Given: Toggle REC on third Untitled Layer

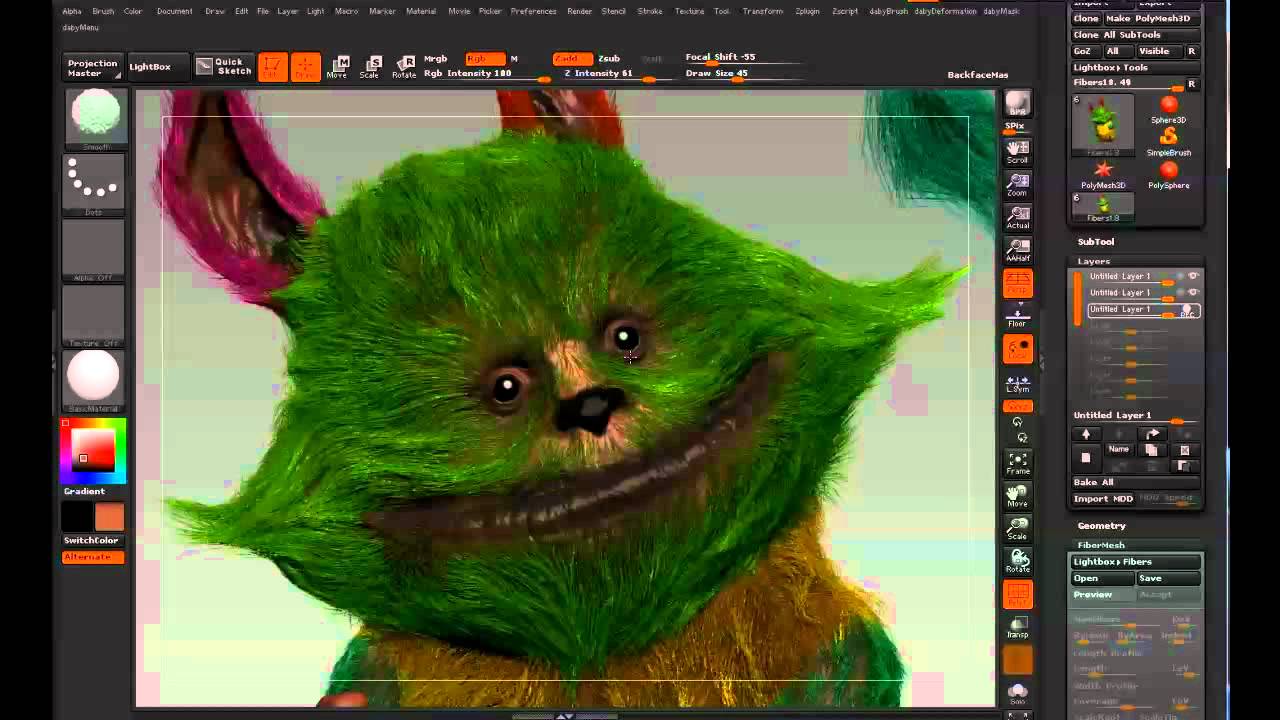Looking at the screenshot, I should pos(1188,311).
